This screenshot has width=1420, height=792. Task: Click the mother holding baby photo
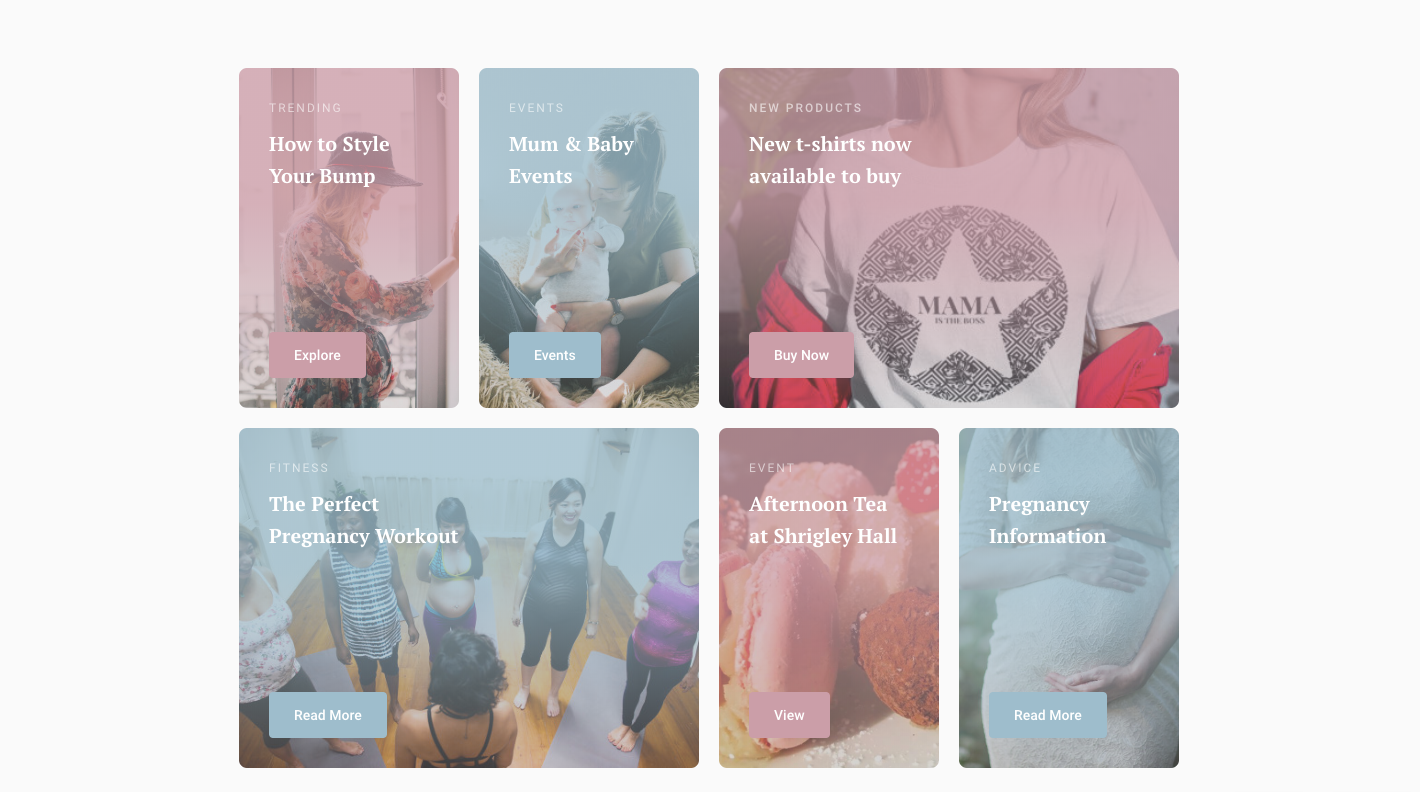(589, 238)
